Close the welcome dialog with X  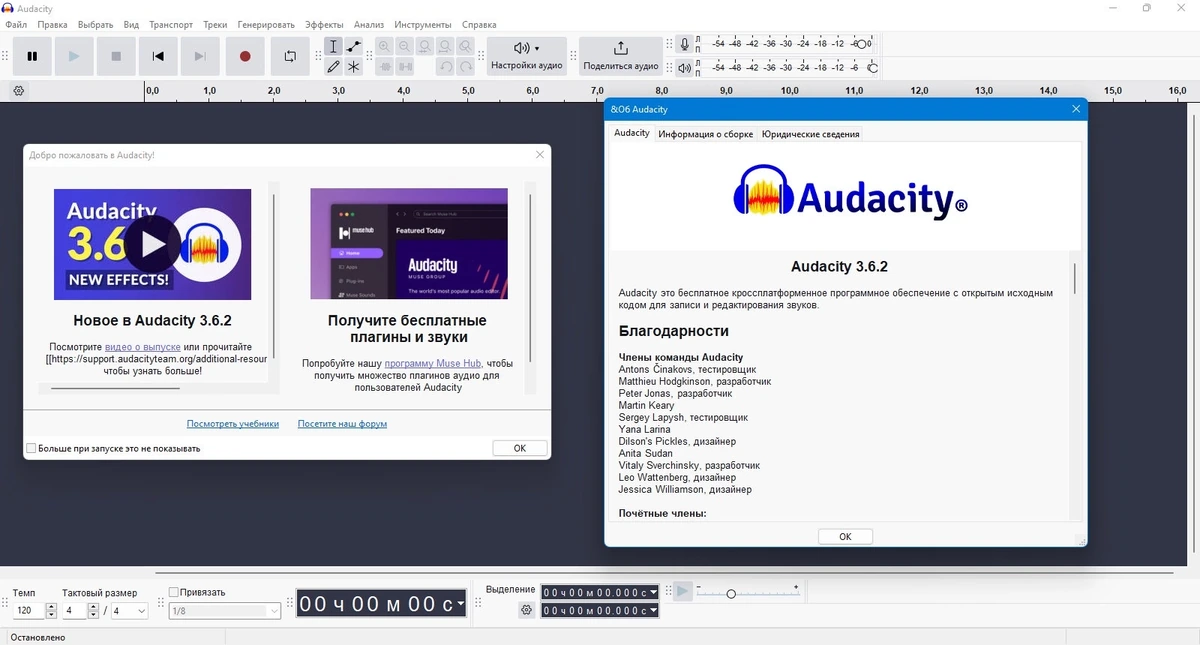click(540, 155)
